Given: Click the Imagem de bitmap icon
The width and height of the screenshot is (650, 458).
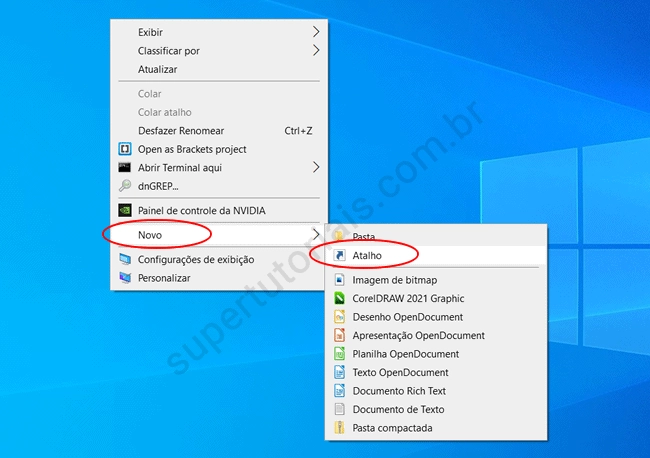Looking at the screenshot, I should (340, 280).
